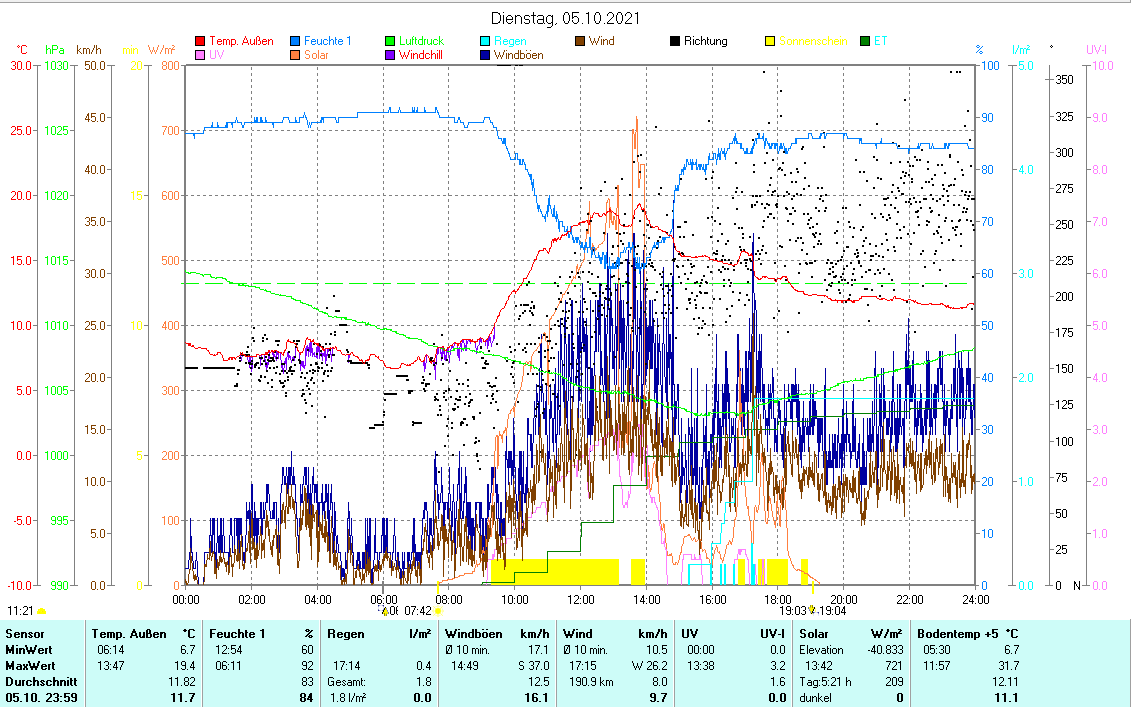Click the 07:42 marker below the time axis

coord(417,610)
